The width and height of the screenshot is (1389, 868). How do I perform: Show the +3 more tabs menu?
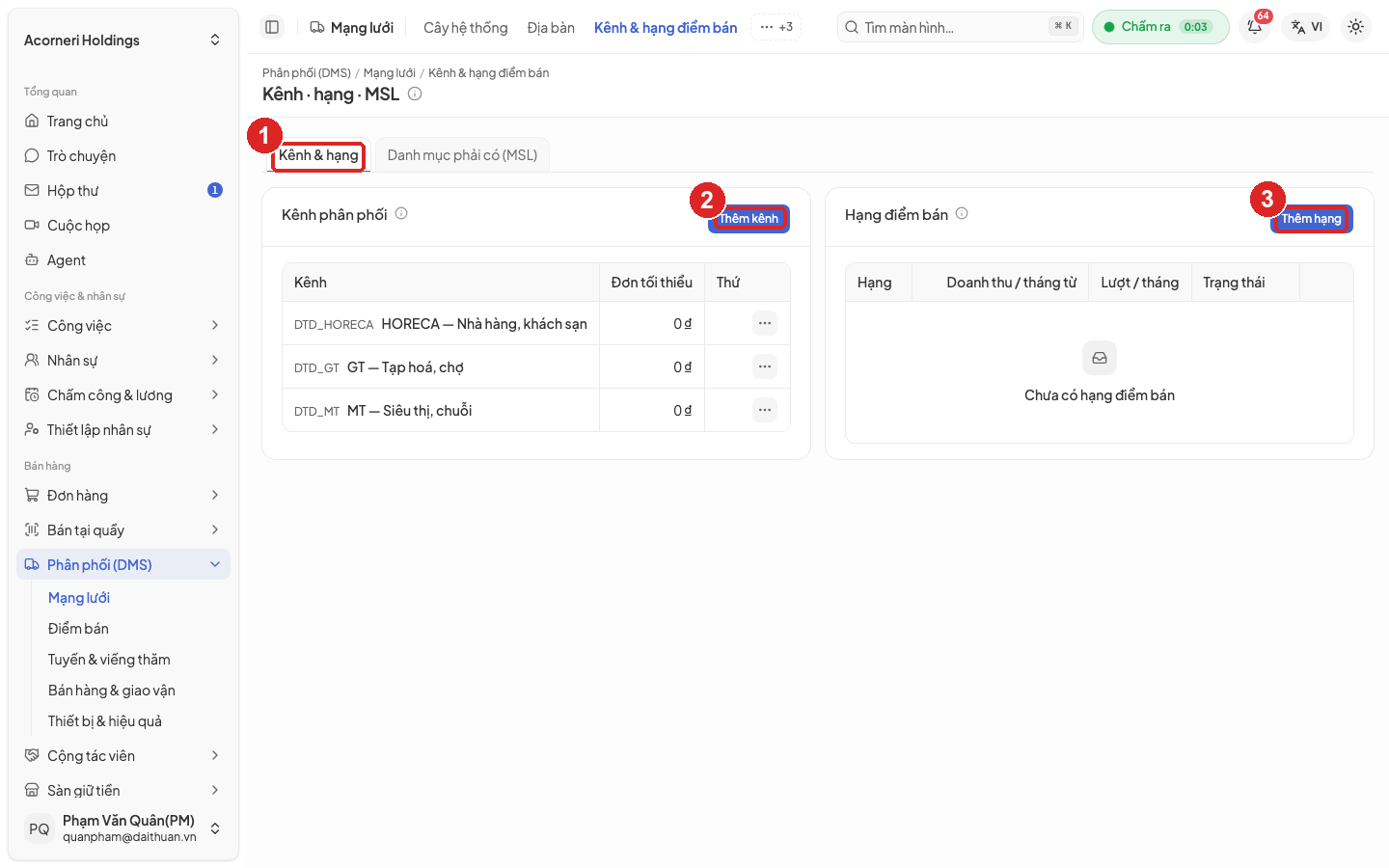(776, 27)
